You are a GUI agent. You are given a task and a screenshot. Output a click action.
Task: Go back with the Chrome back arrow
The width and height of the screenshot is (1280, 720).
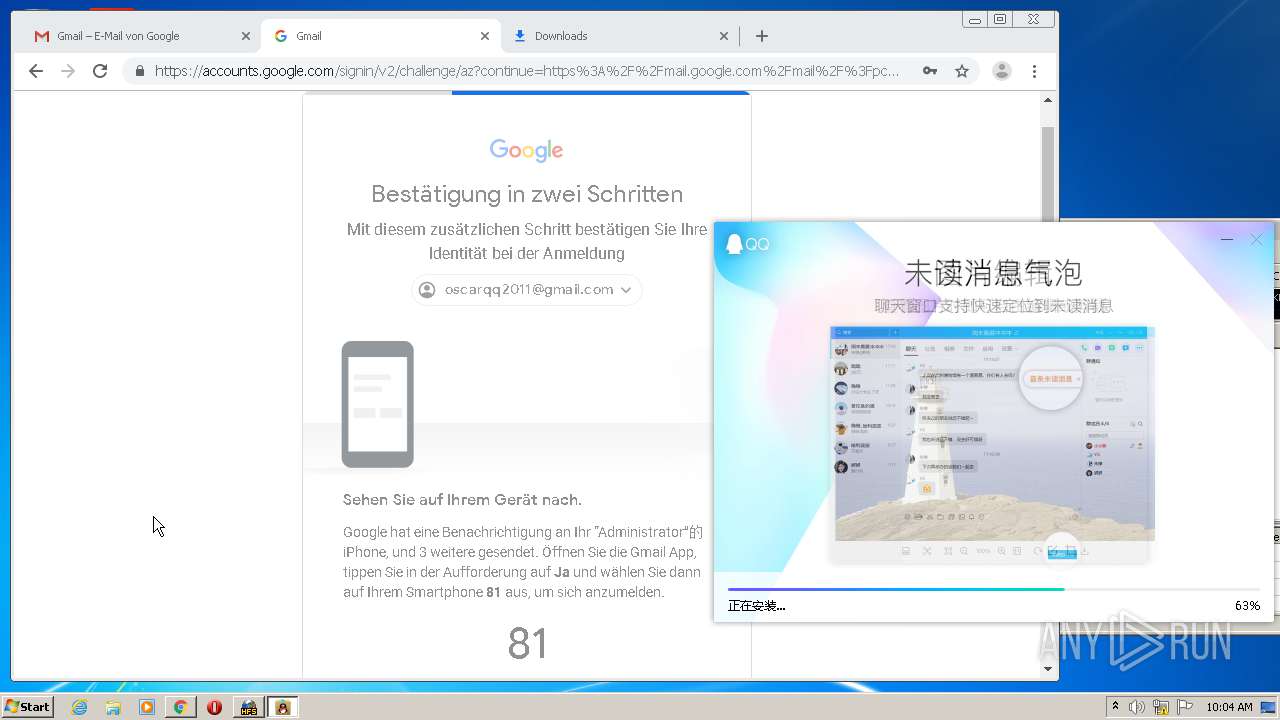[36, 71]
